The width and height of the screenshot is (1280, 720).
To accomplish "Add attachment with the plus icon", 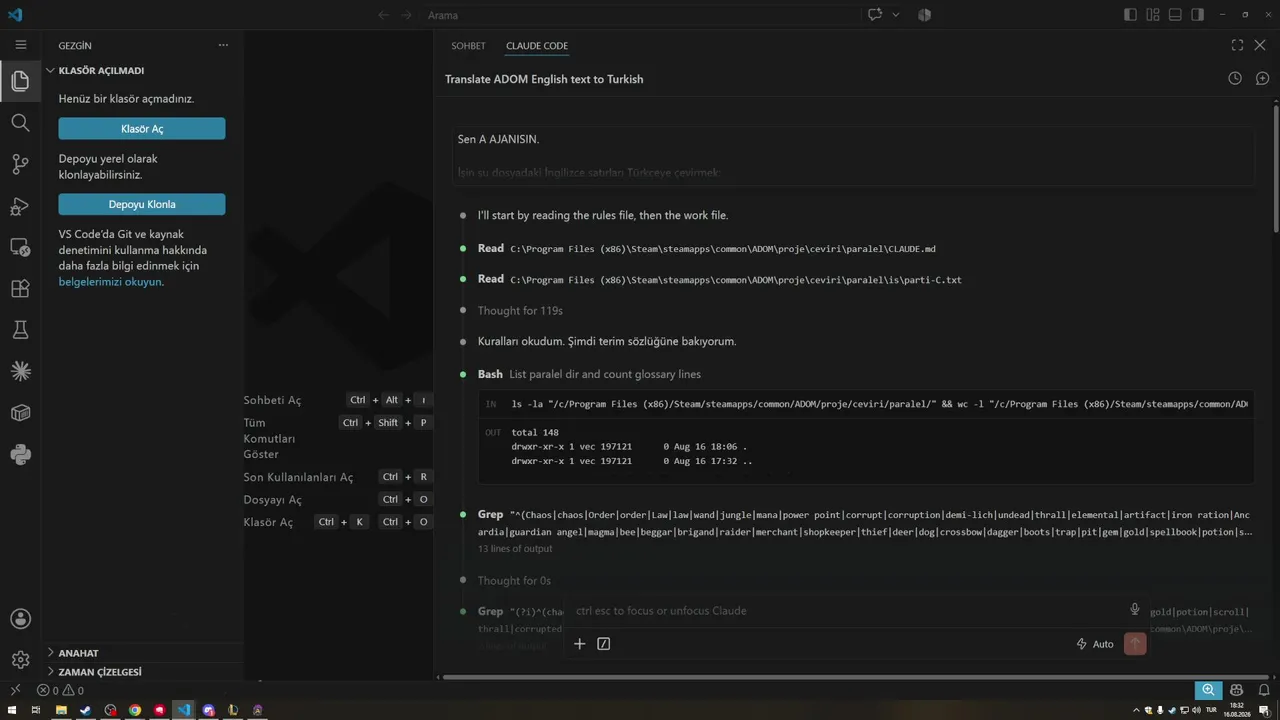I will click(579, 644).
